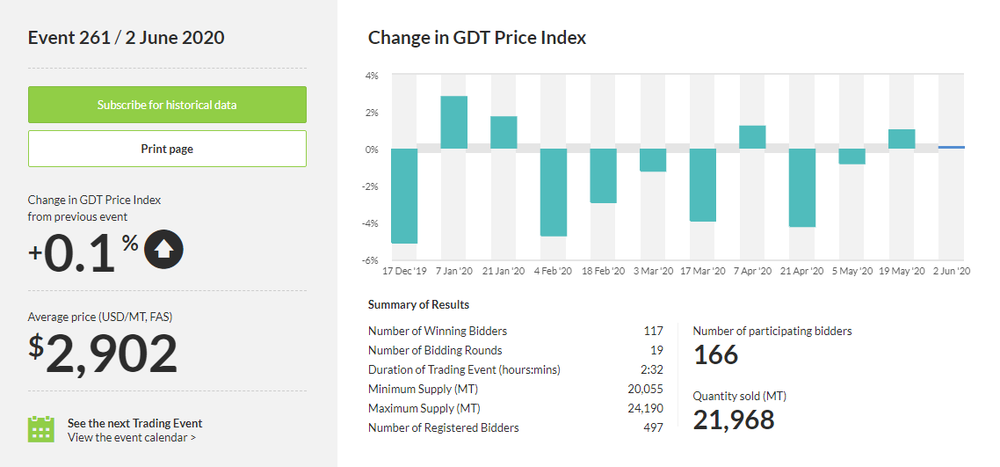This screenshot has height=467, width=1000.
Task: Click the Event 261 / 2 June 2020 heading
Action: click(126, 38)
